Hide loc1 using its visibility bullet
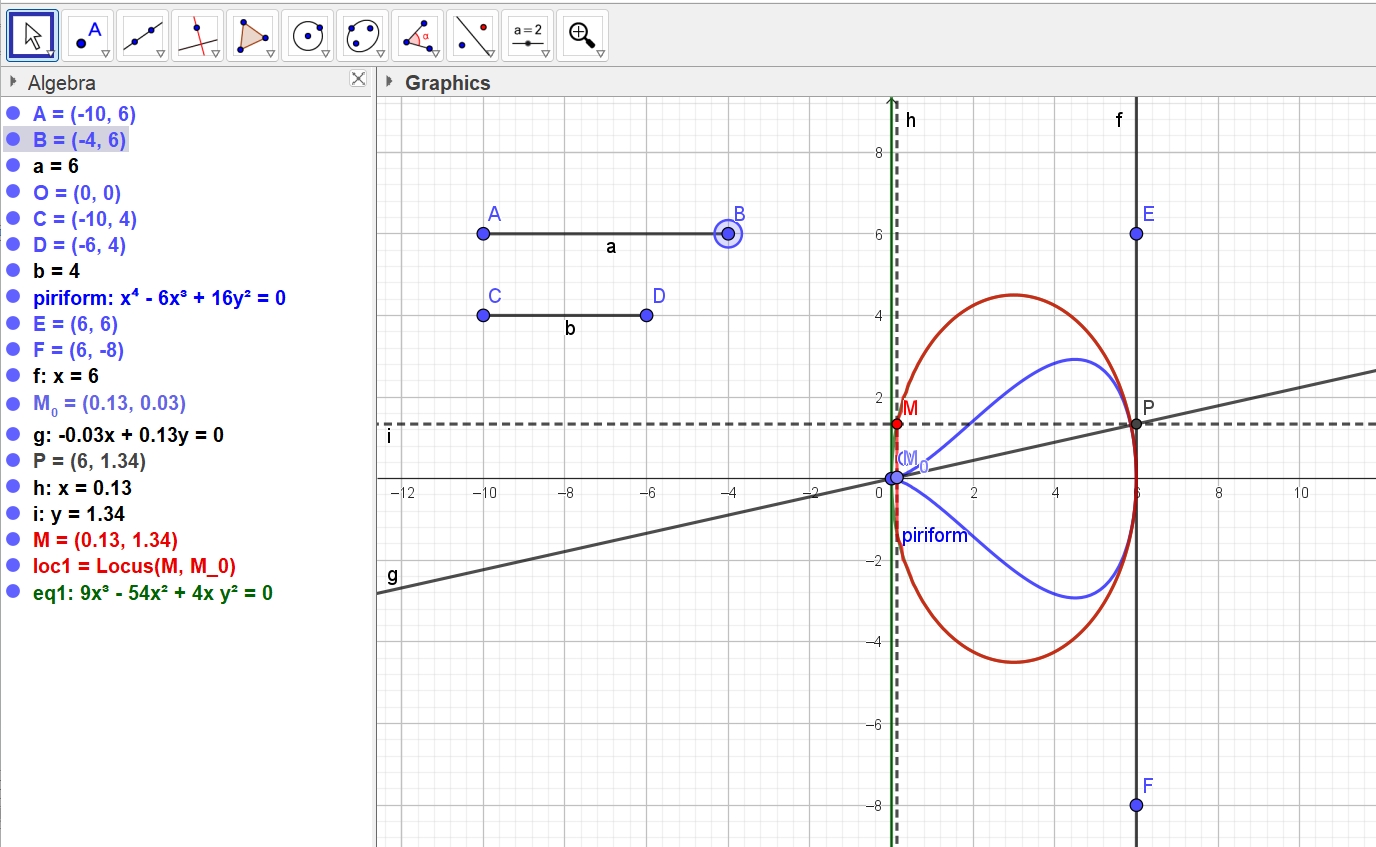The image size is (1376, 847). [x=13, y=566]
